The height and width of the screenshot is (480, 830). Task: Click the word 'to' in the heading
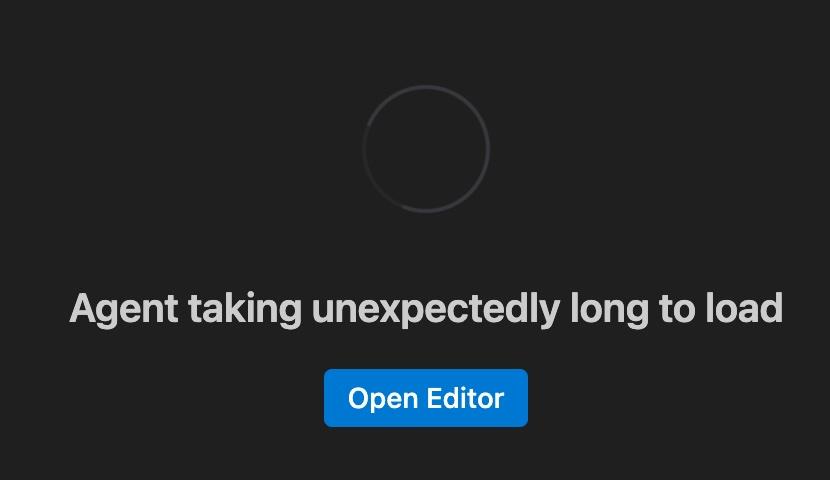click(x=677, y=309)
